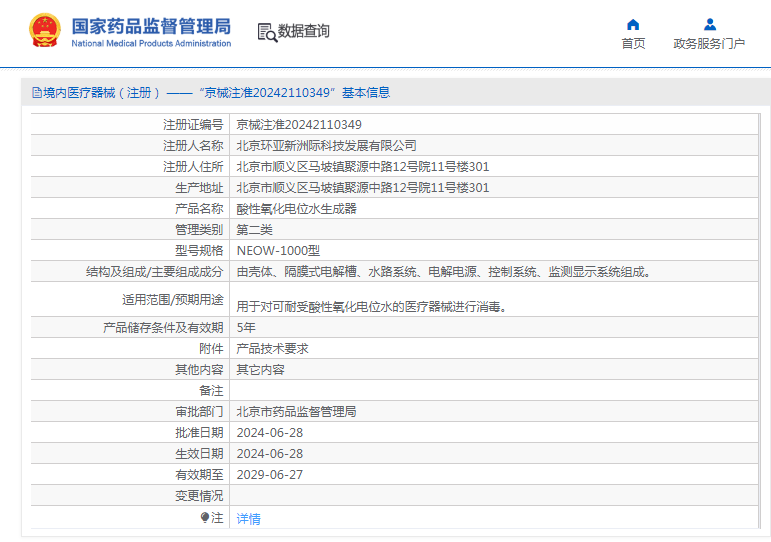Select 北京环亚新洲际科技发展有限公司 cell
Viewport: 771px width, 542px height.
click(x=326, y=146)
